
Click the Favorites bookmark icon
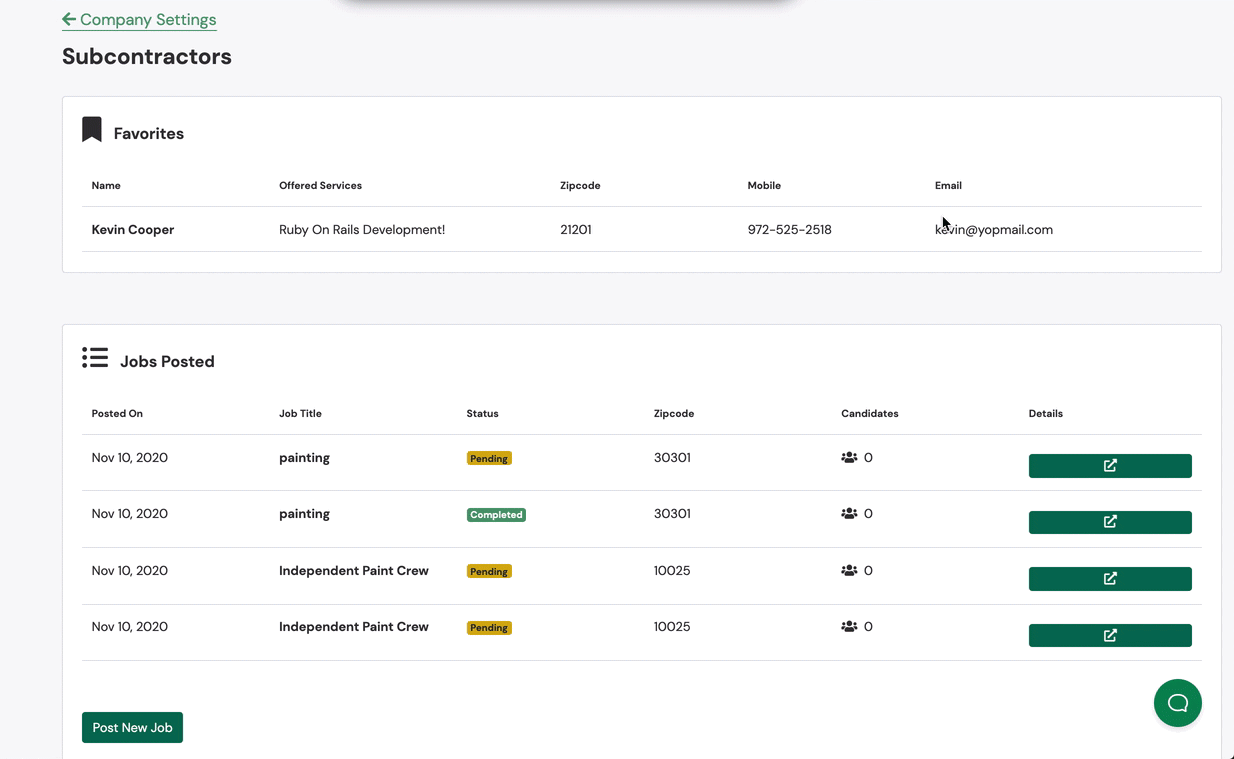(x=92, y=130)
